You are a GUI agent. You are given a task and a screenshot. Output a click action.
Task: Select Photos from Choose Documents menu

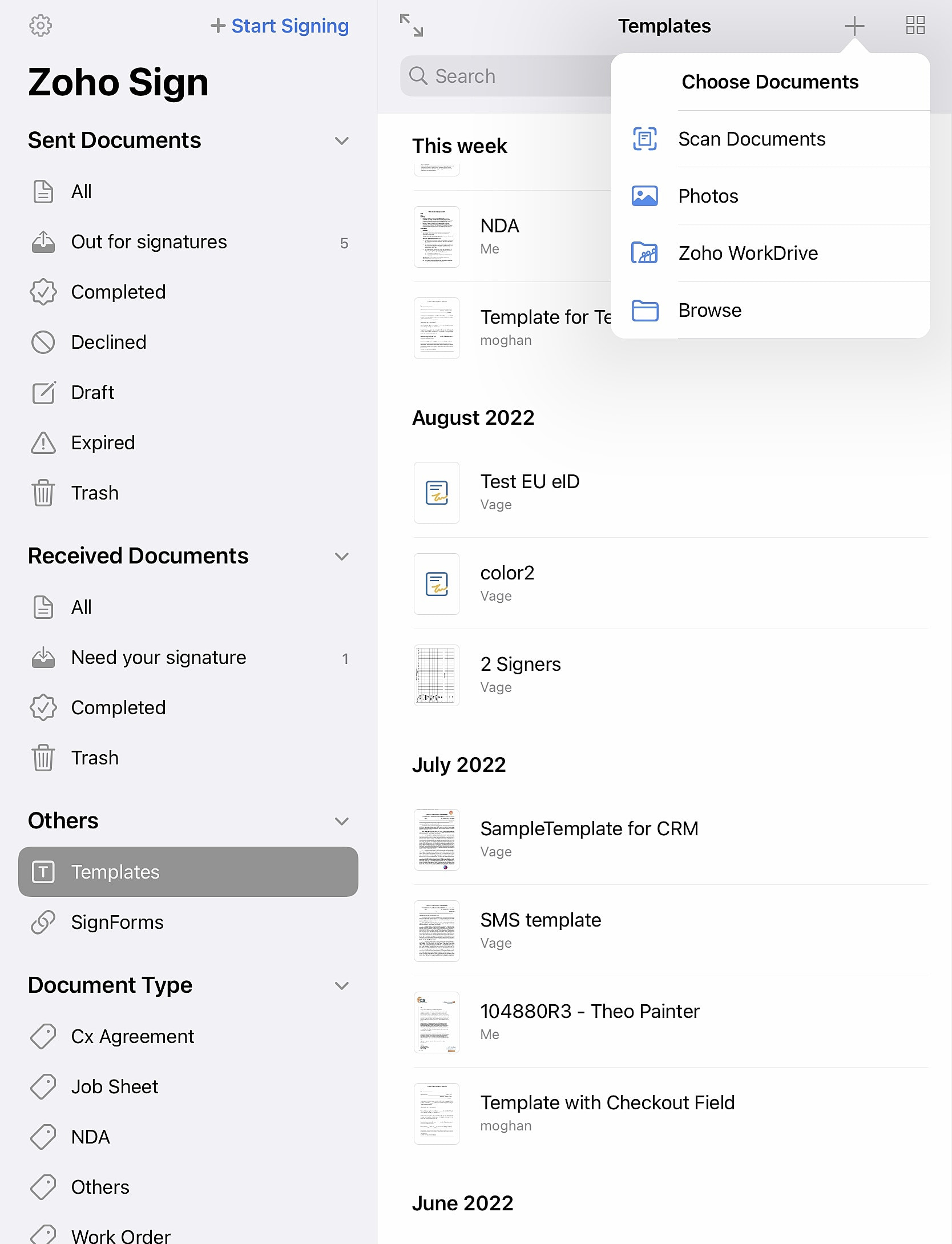click(708, 196)
